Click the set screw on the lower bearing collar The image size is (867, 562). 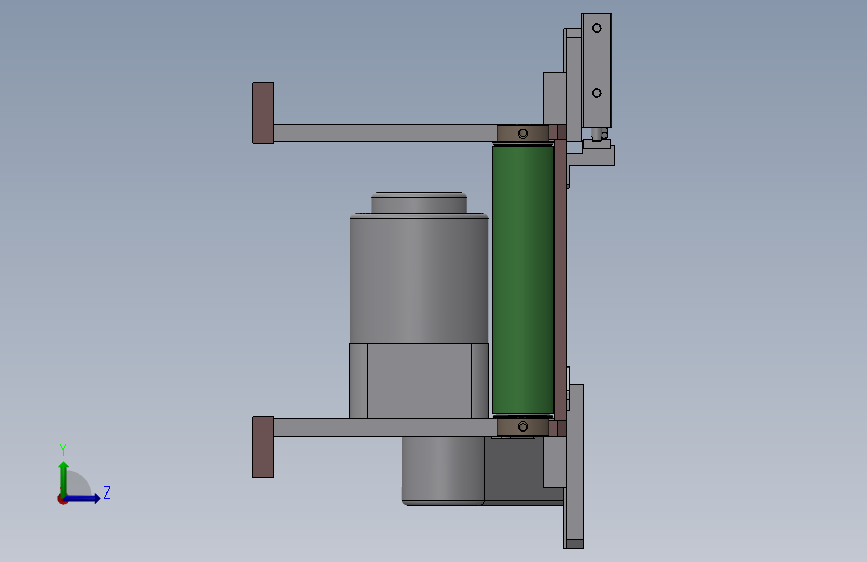(523, 426)
